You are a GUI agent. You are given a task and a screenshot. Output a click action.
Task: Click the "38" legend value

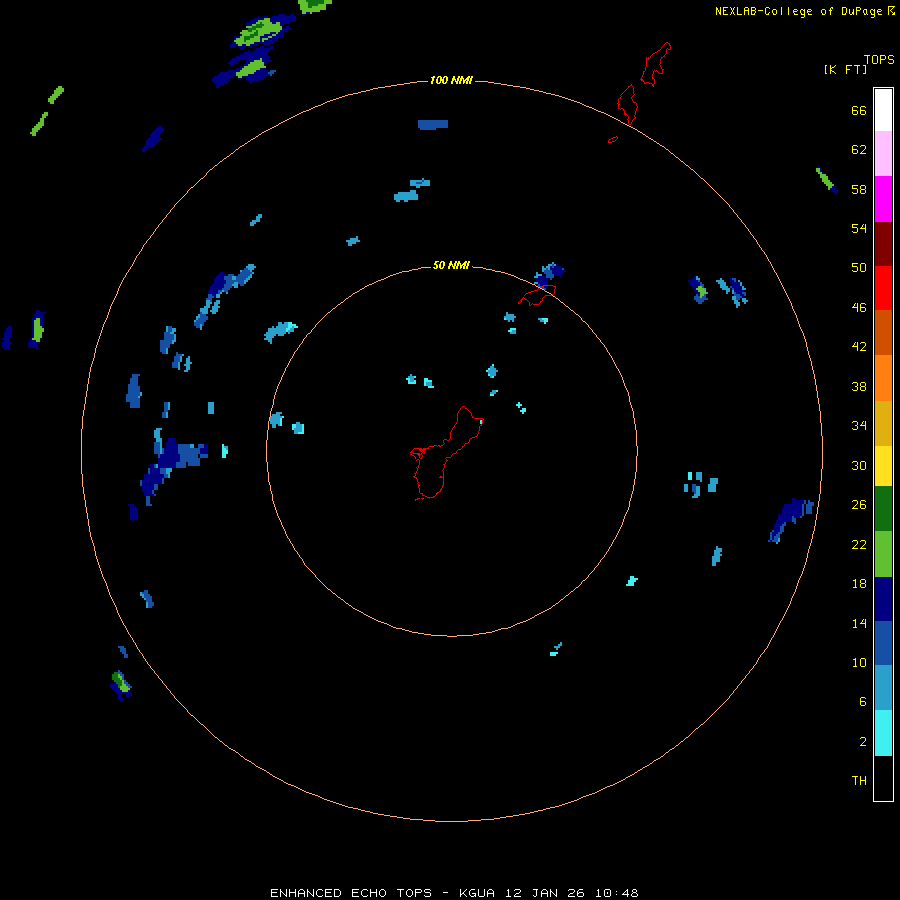859,386
